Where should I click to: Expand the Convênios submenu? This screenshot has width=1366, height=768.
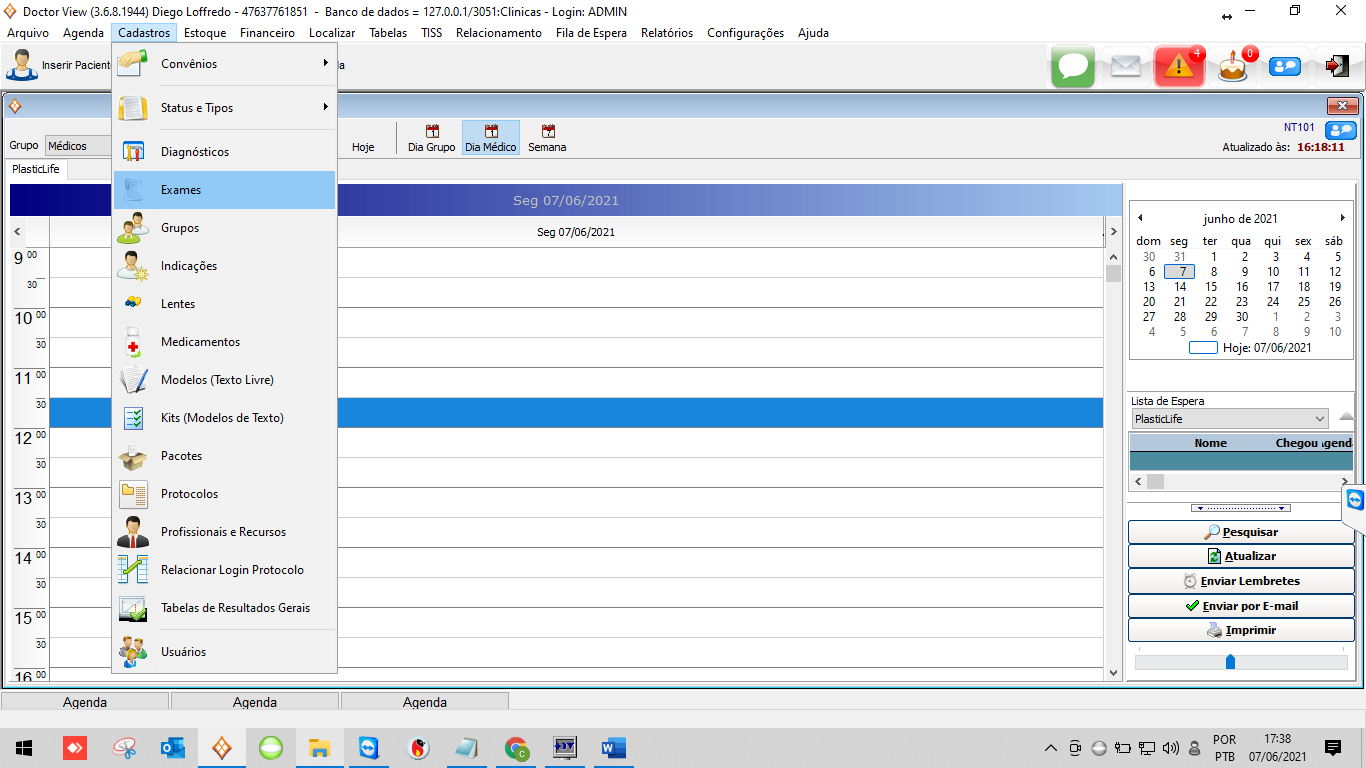225,64
